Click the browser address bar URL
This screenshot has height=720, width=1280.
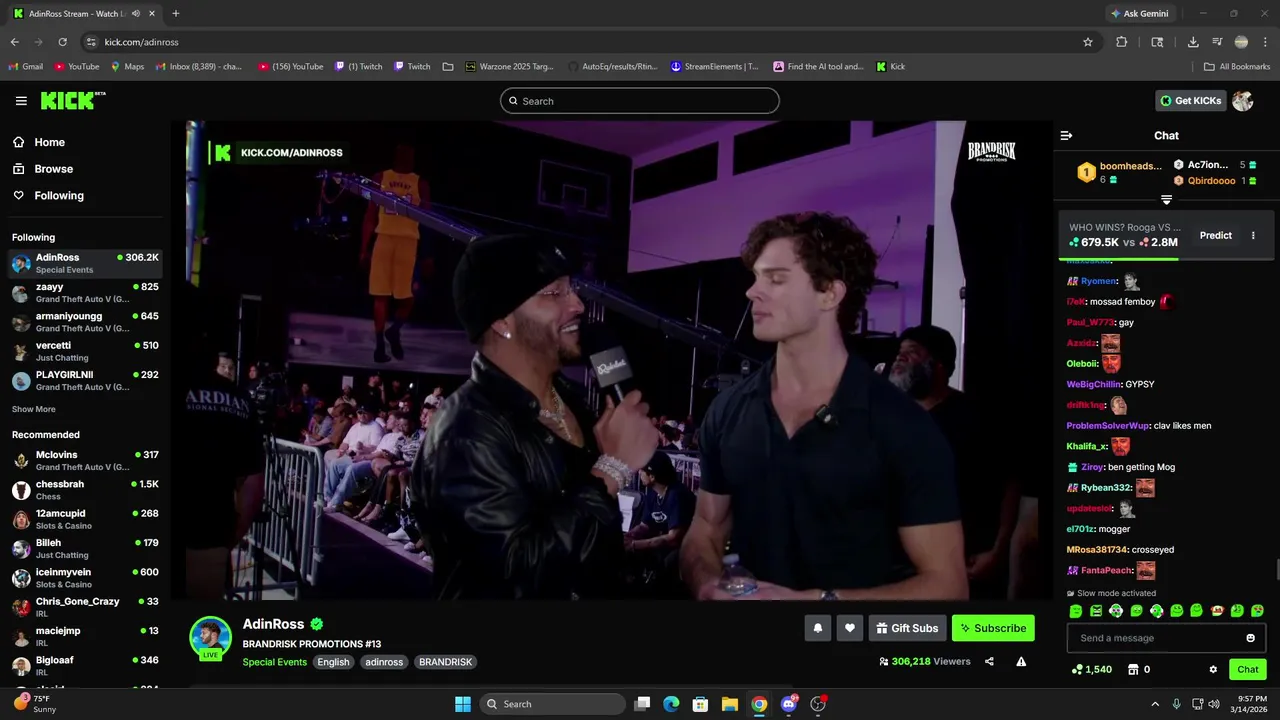tap(141, 42)
